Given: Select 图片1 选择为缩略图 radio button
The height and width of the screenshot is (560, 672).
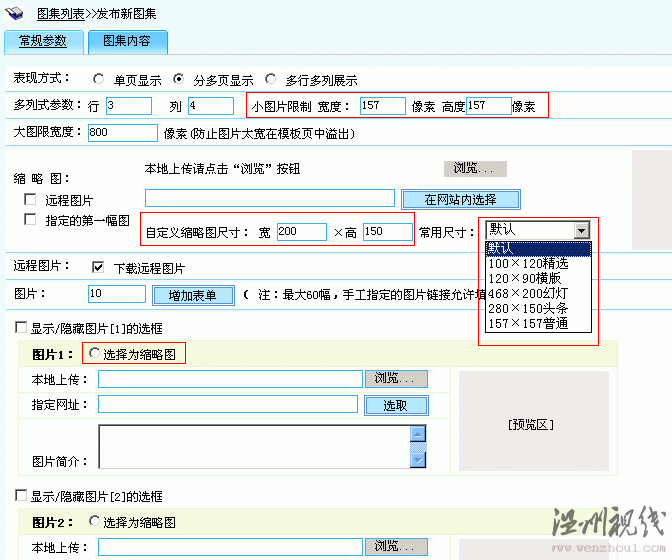Looking at the screenshot, I should pos(95,353).
